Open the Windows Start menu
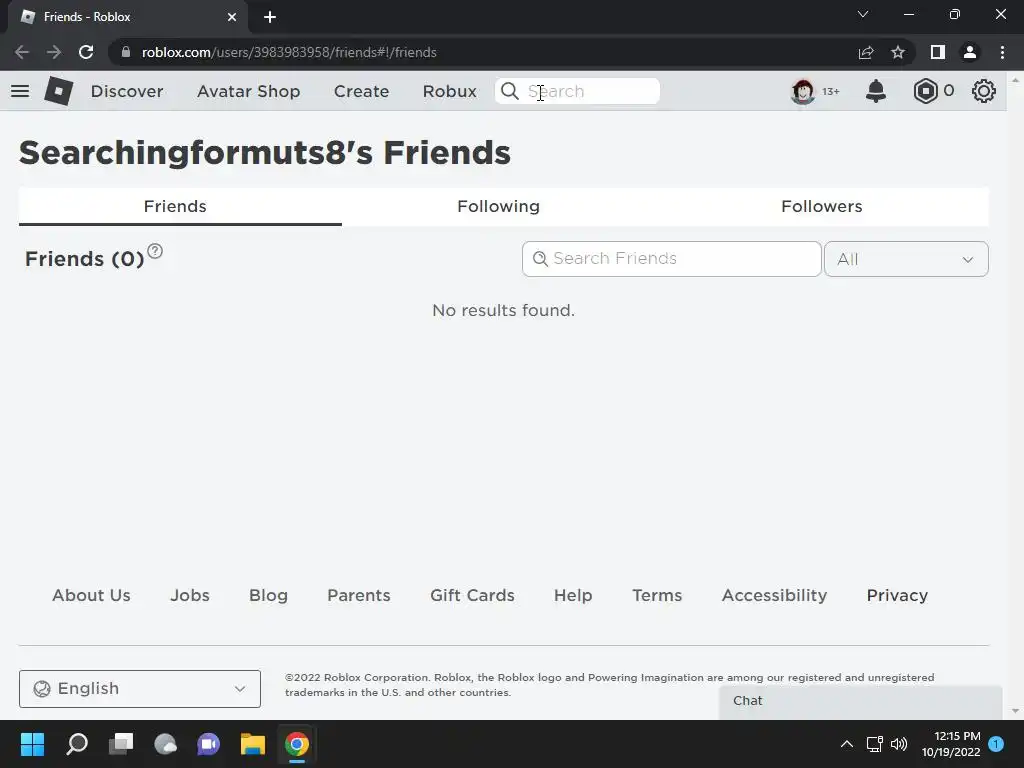 [x=32, y=744]
